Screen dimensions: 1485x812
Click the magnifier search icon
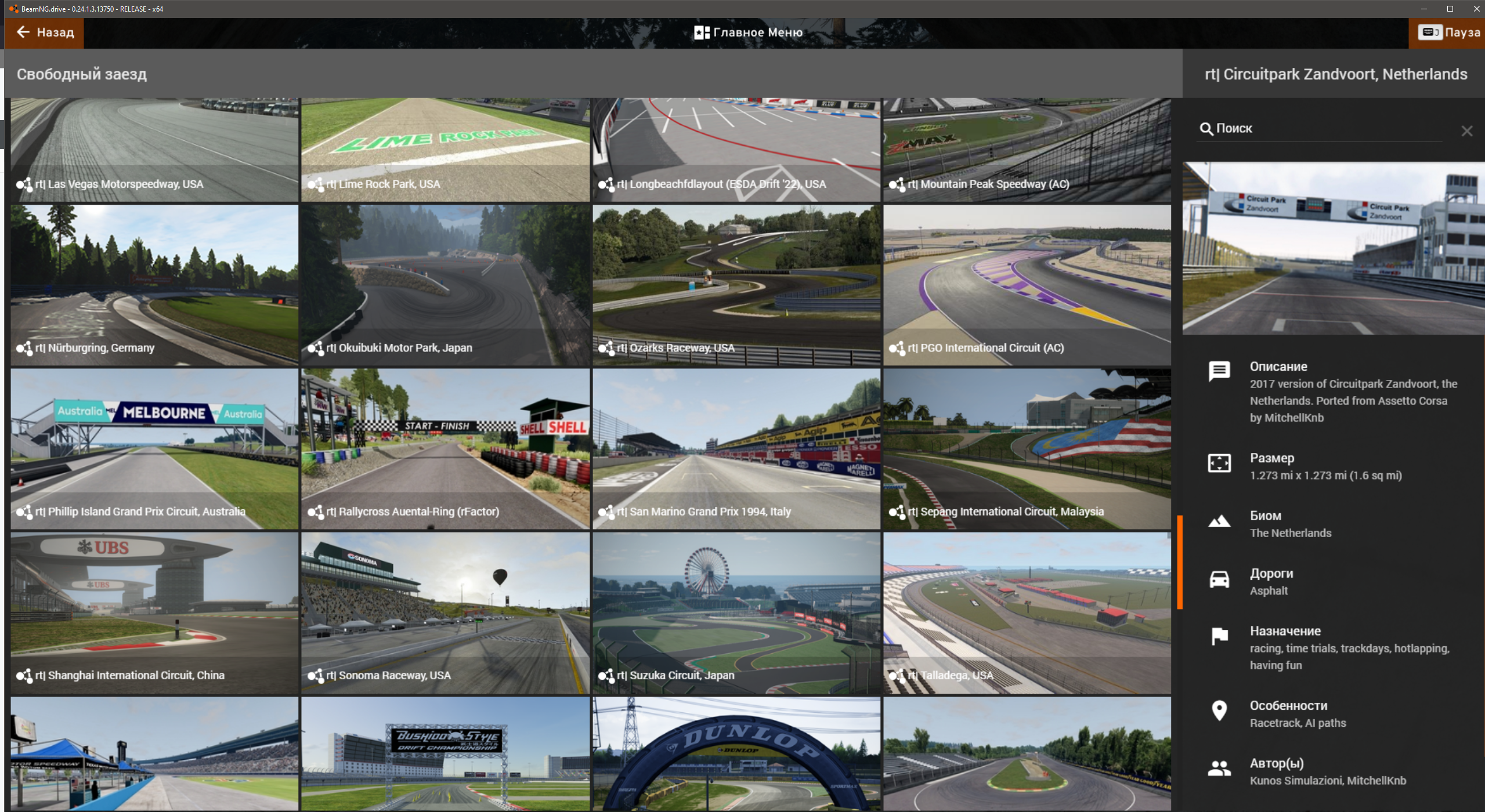coord(1206,129)
